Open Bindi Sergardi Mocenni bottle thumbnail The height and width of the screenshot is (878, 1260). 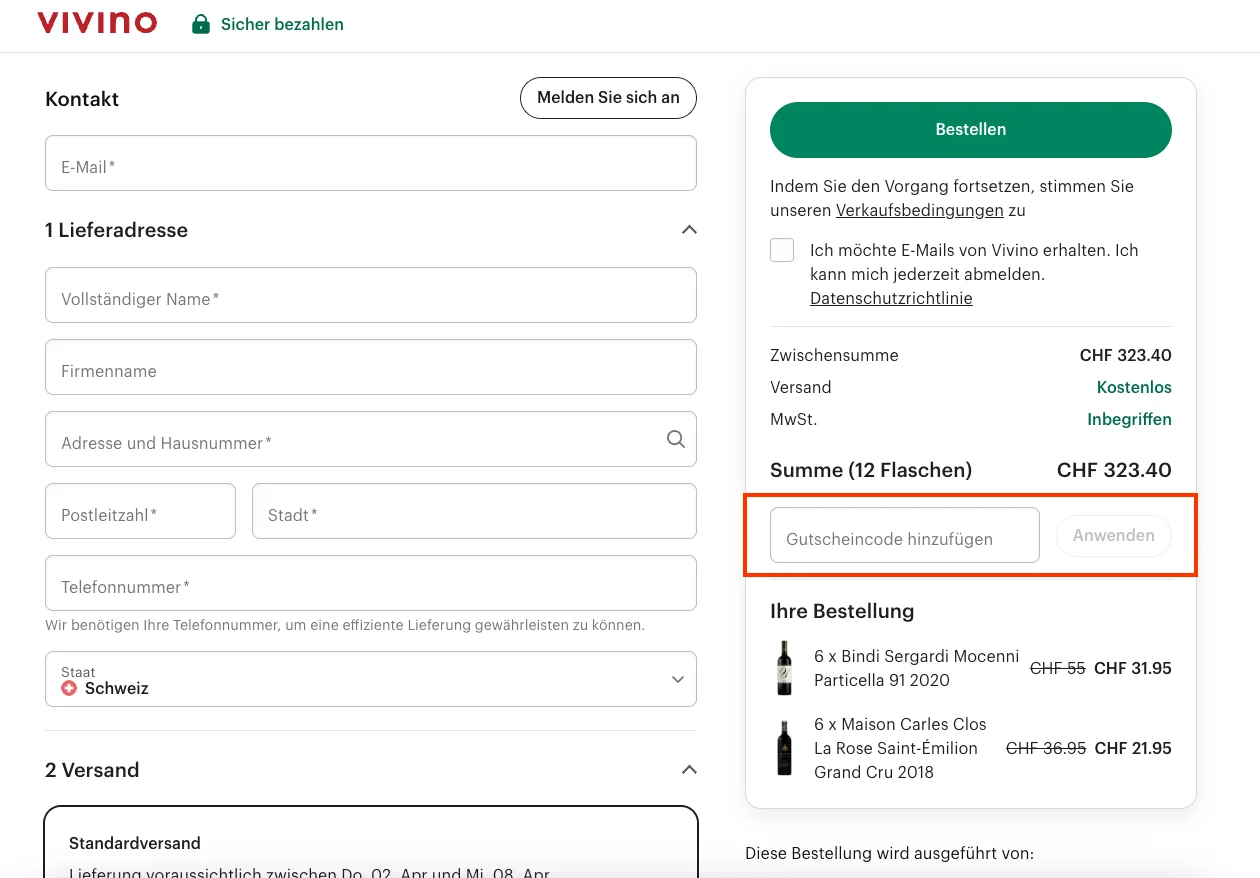(785, 668)
